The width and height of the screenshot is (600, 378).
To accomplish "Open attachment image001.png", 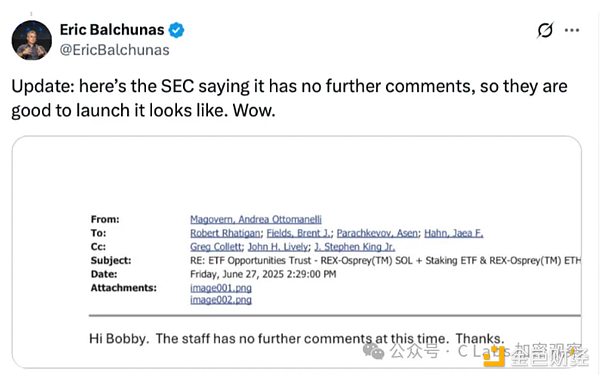I will click(221, 288).
